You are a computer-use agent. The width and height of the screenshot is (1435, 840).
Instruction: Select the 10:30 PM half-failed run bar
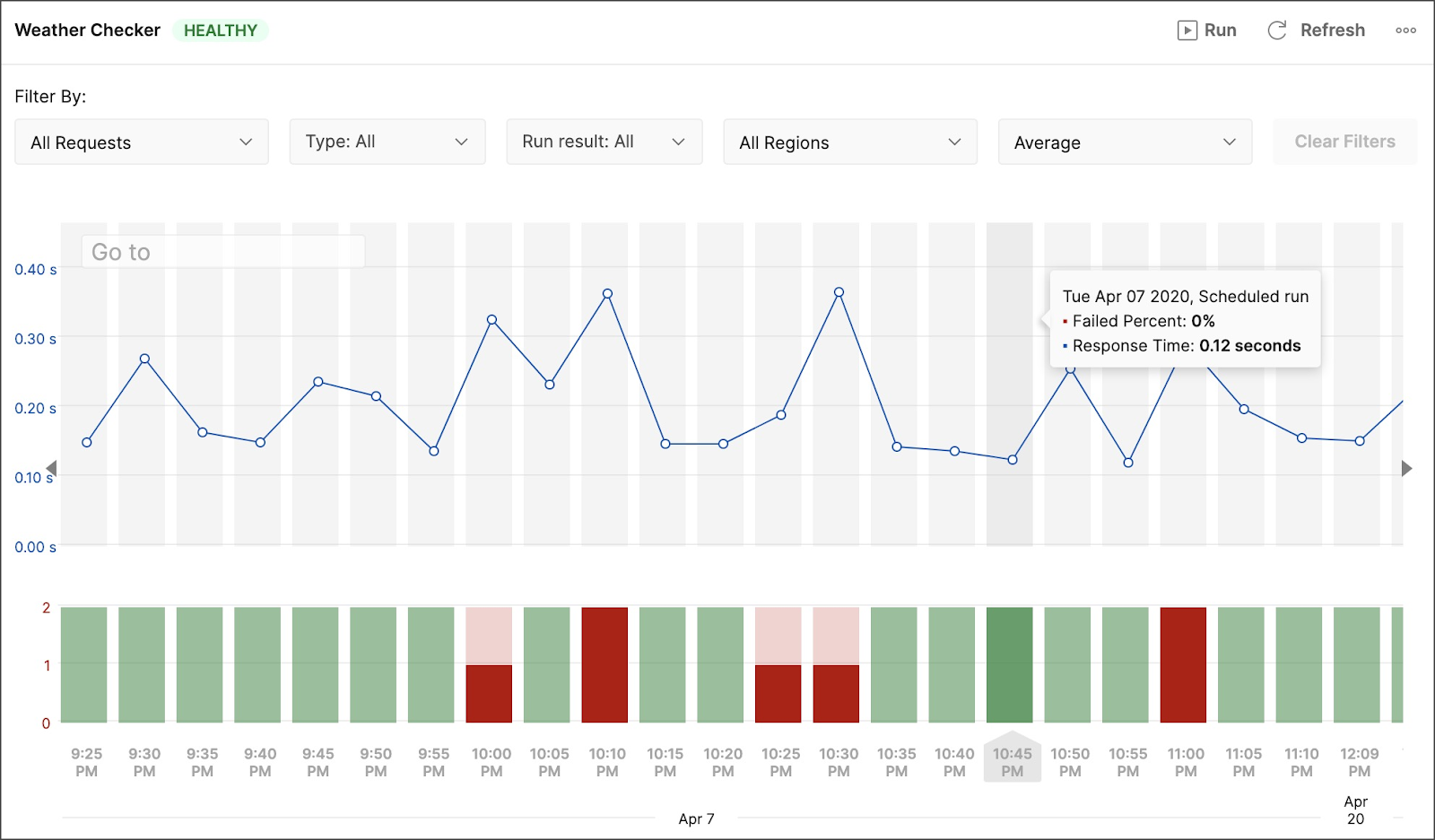[836, 665]
